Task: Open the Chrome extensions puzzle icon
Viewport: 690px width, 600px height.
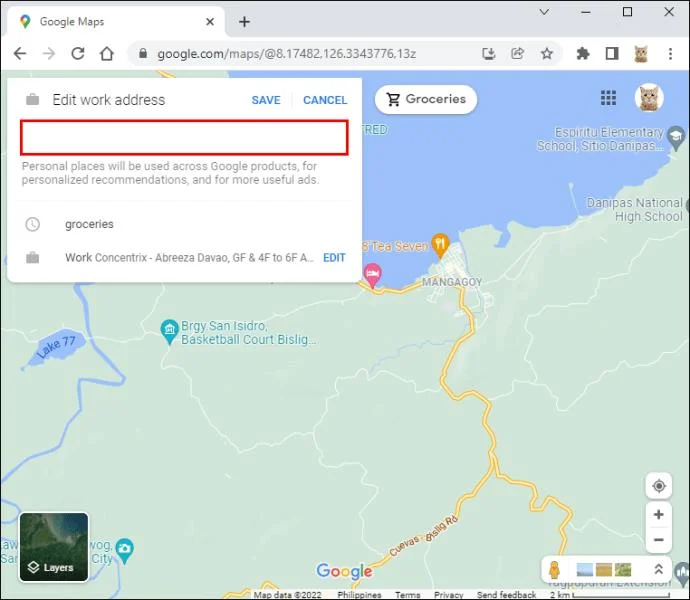Action: pos(583,54)
